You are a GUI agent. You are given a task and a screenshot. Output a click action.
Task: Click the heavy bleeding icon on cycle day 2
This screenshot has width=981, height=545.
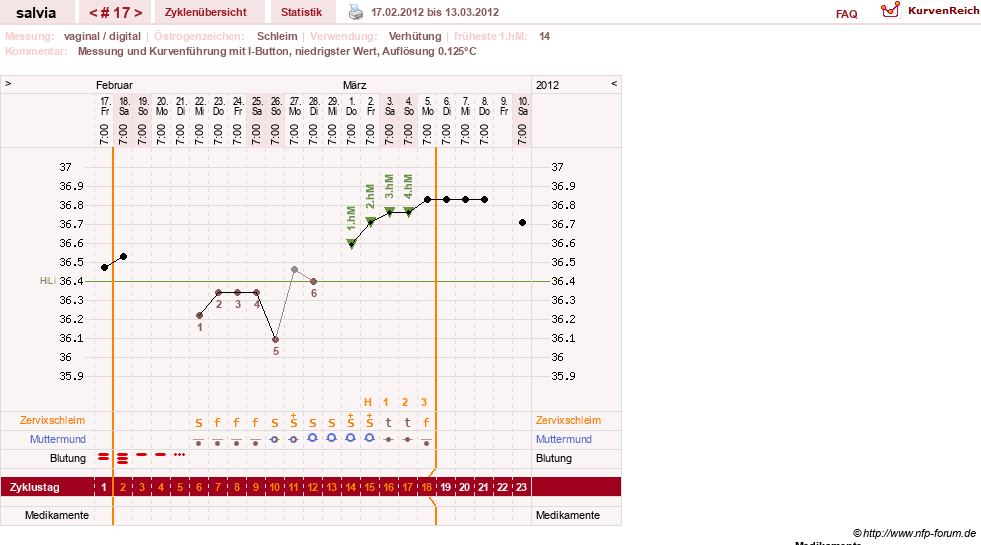point(123,458)
